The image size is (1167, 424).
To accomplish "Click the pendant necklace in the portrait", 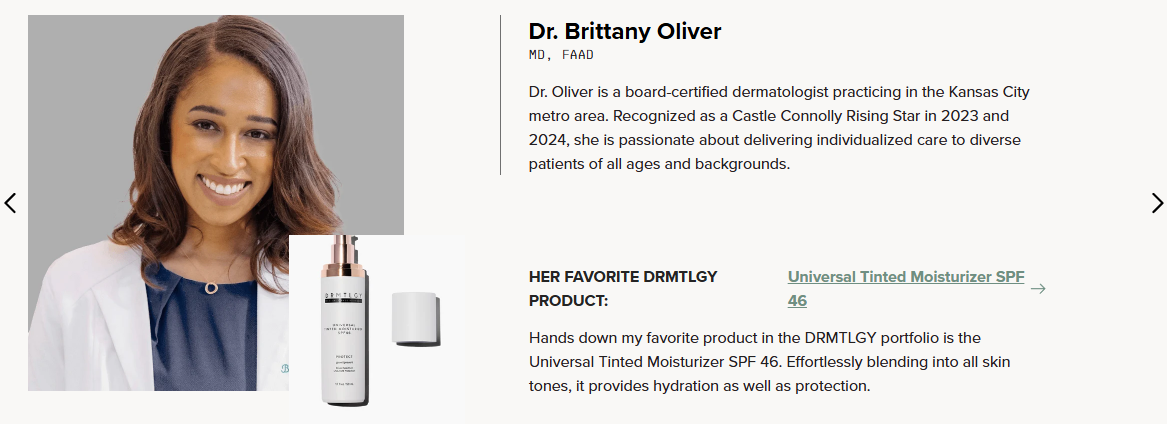I will tap(212, 287).
